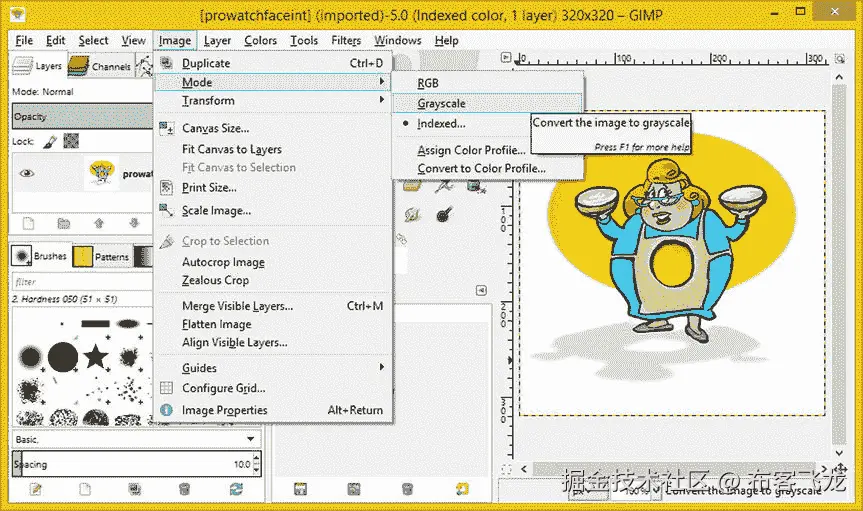This screenshot has width=863, height=511.
Task: Click the Duplicate icon in Image menu
Action: [x=166, y=63]
